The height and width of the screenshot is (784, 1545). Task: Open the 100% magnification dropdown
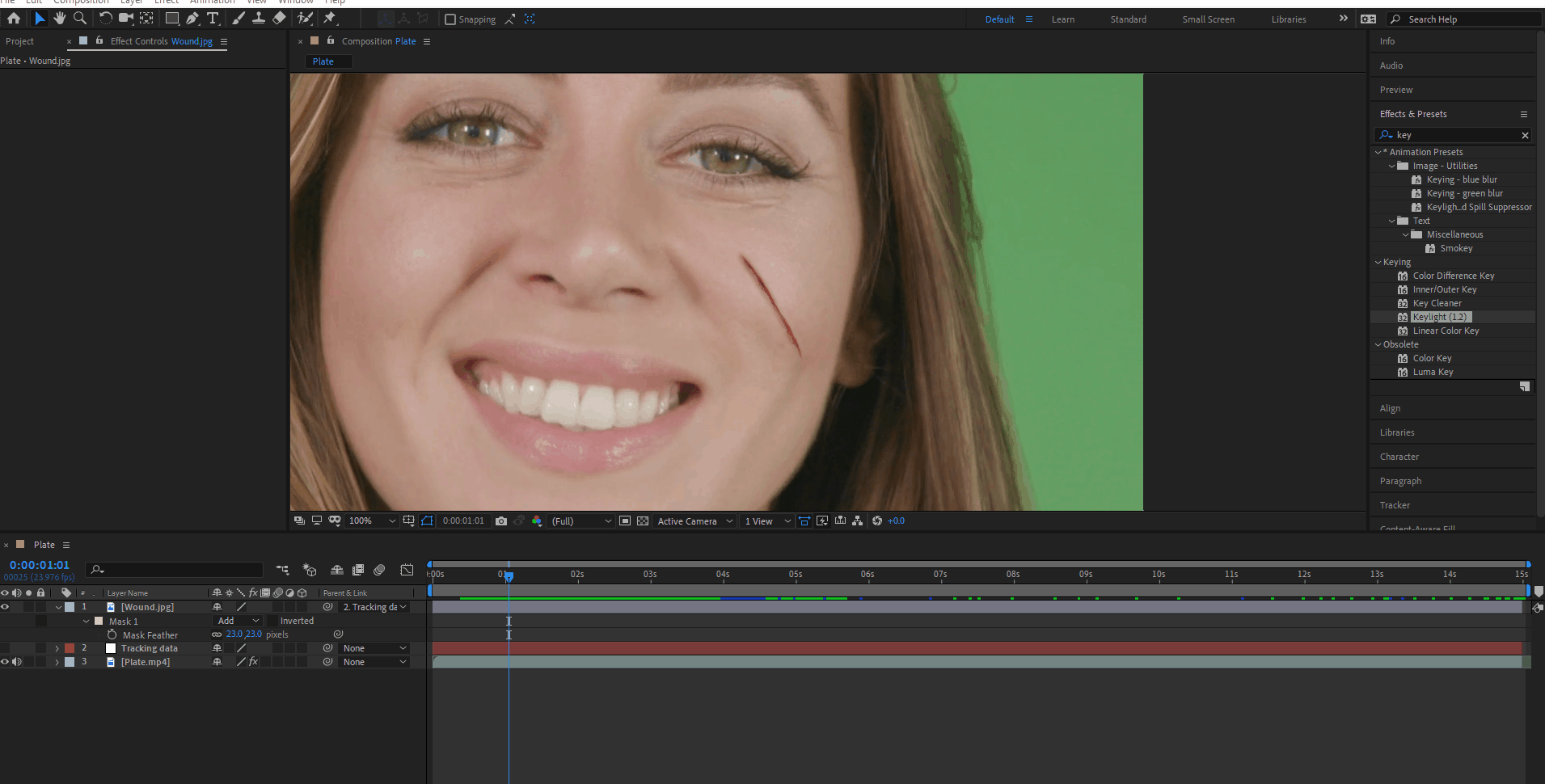point(372,521)
